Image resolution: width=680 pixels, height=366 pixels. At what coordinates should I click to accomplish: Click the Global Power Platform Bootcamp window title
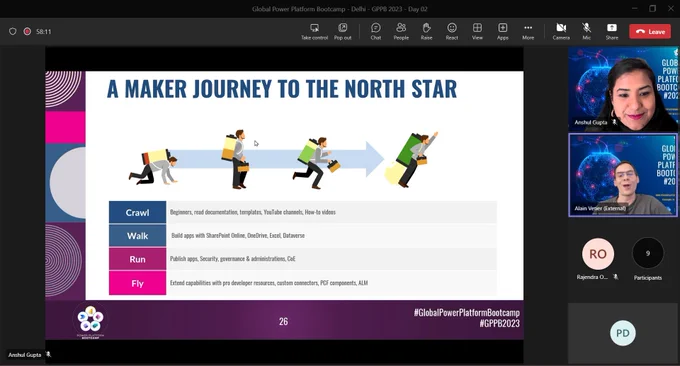tap(340, 9)
